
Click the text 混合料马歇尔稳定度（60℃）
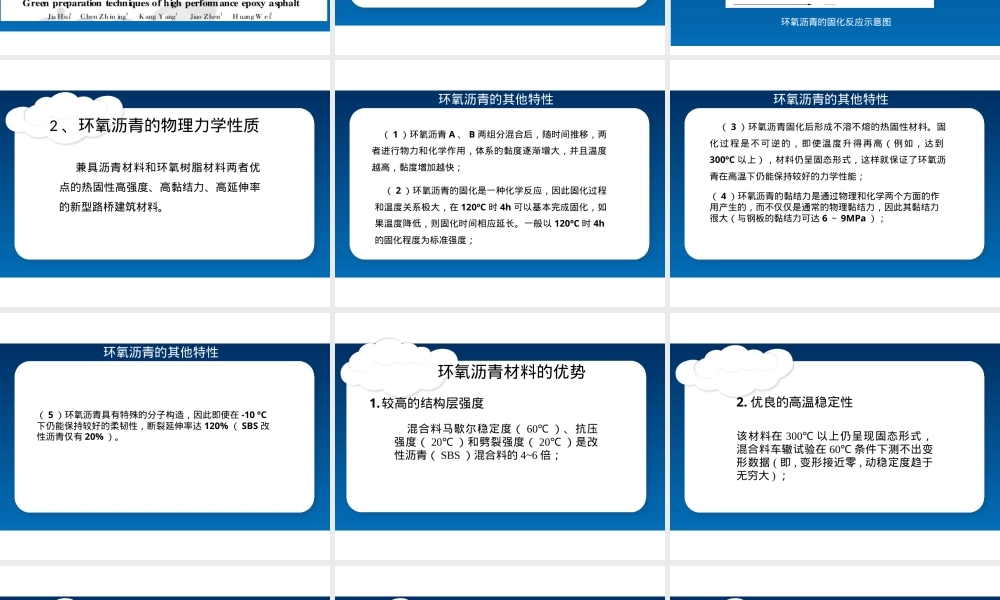coord(484,429)
